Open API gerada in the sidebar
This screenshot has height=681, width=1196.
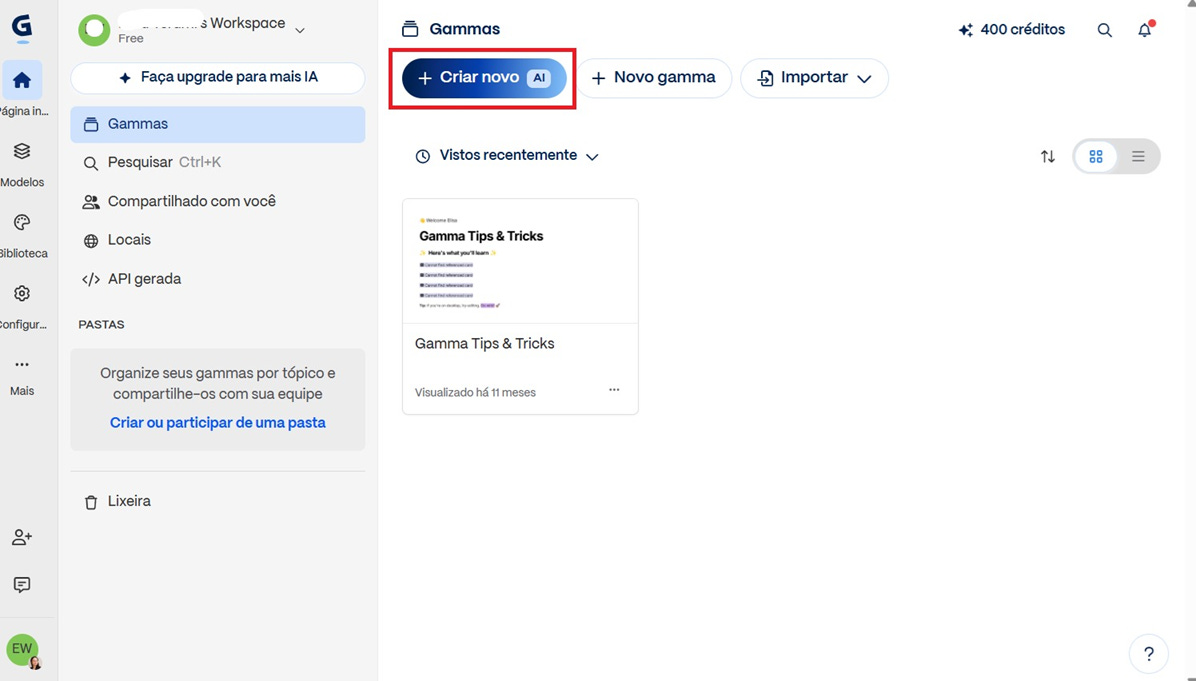point(217,279)
